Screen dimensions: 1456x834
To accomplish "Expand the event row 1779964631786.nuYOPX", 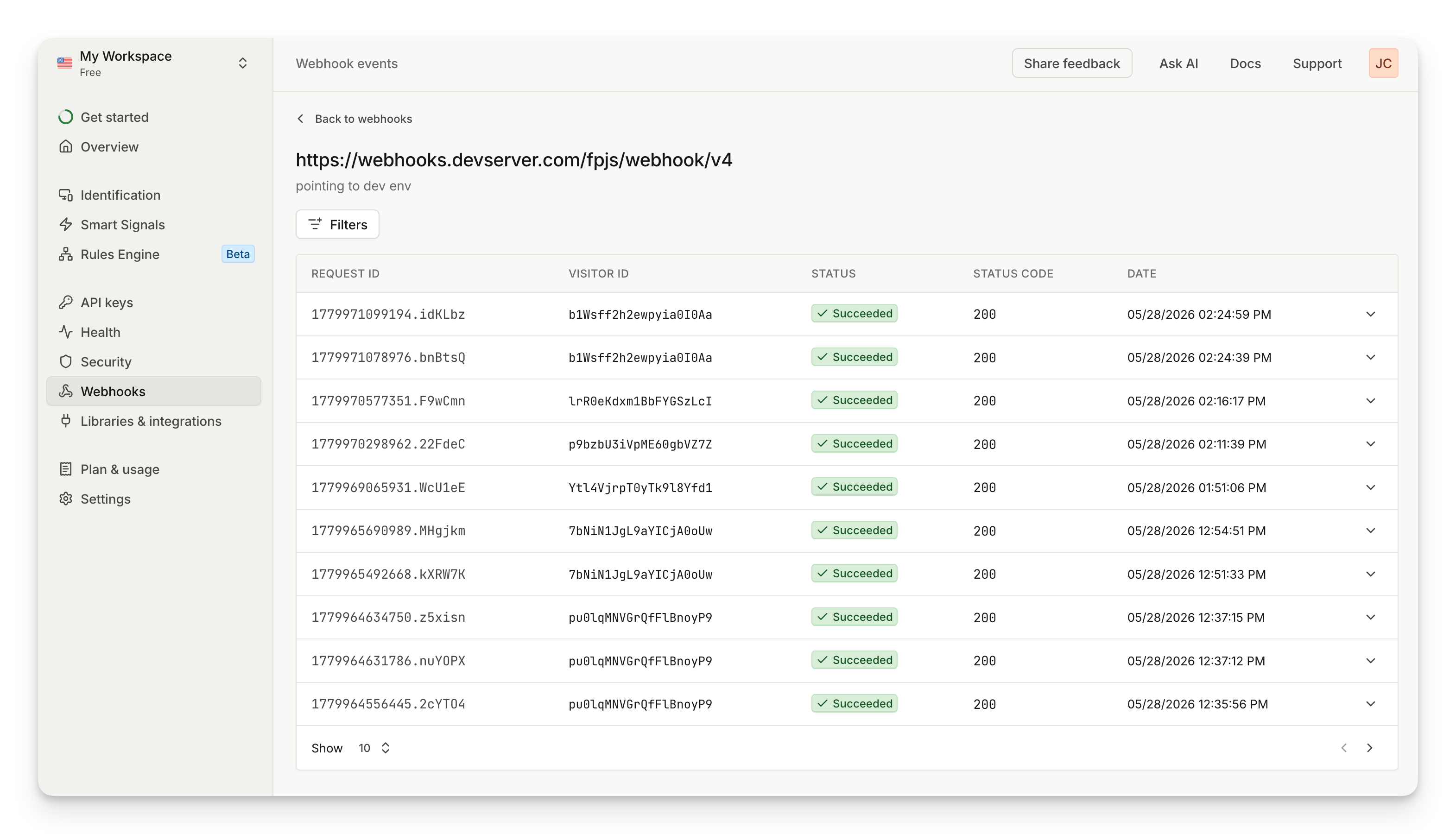I will (x=1371, y=661).
